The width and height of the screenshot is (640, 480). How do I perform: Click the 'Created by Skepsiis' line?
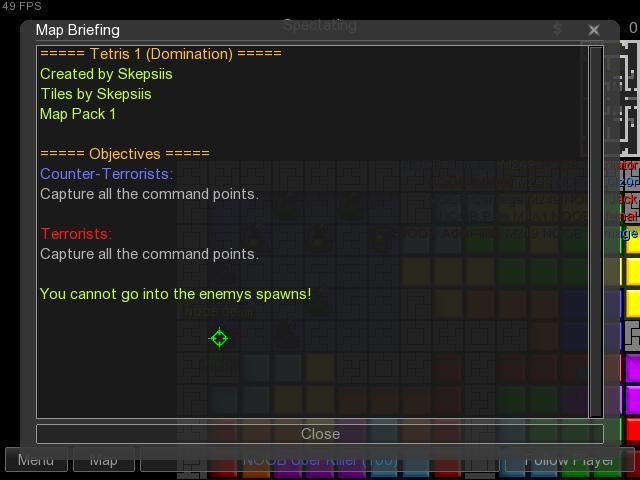(x=106, y=74)
